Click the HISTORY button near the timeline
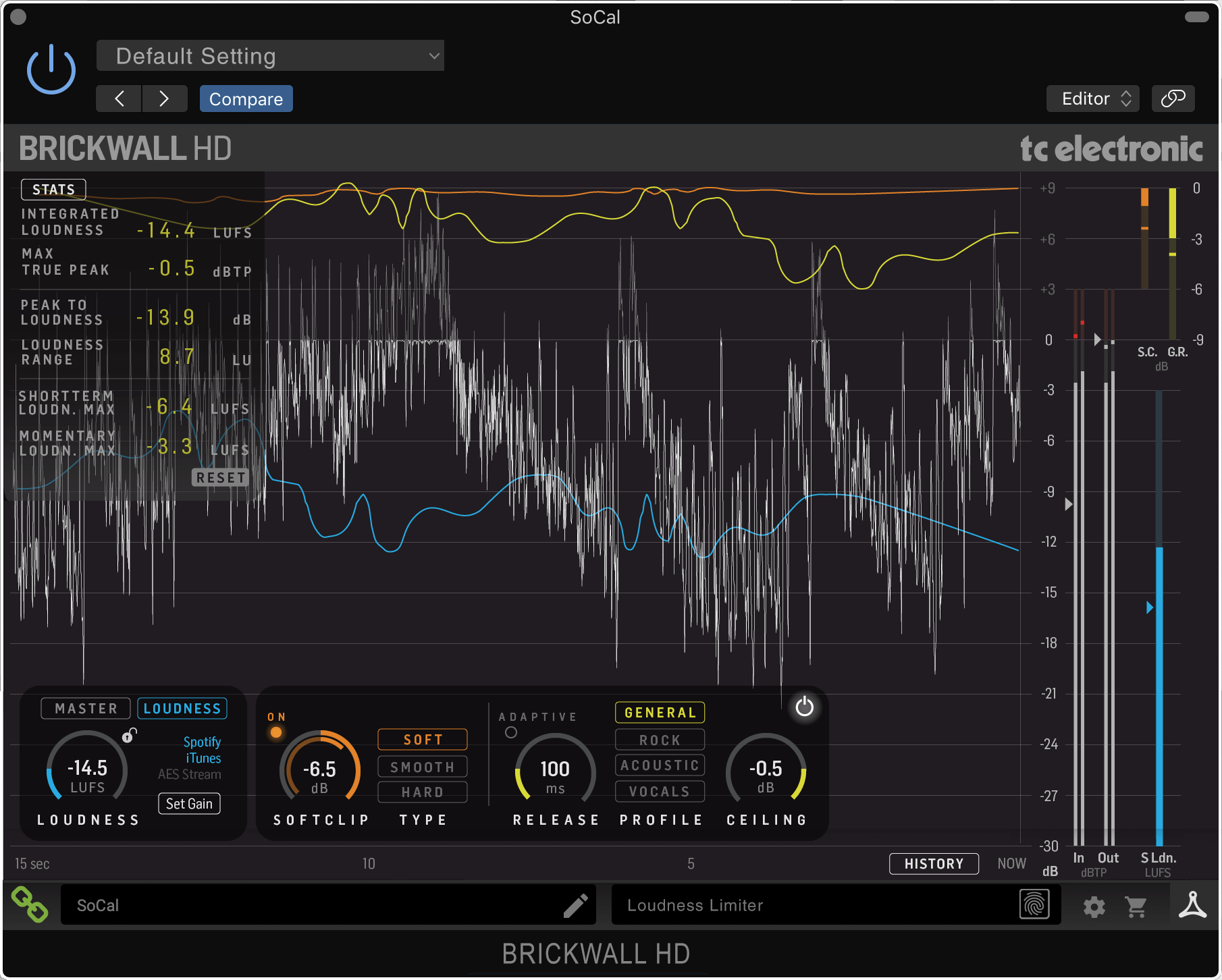 pyautogui.click(x=934, y=863)
